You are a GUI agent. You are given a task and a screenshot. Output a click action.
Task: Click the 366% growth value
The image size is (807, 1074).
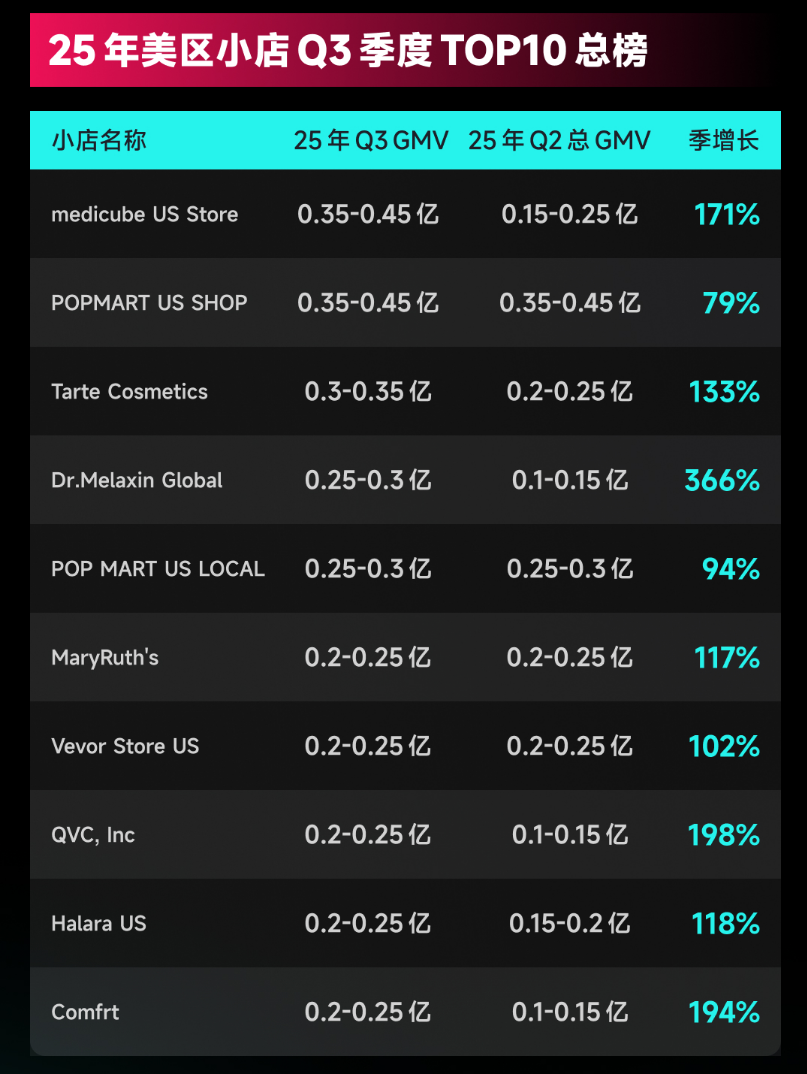point(722,480)
